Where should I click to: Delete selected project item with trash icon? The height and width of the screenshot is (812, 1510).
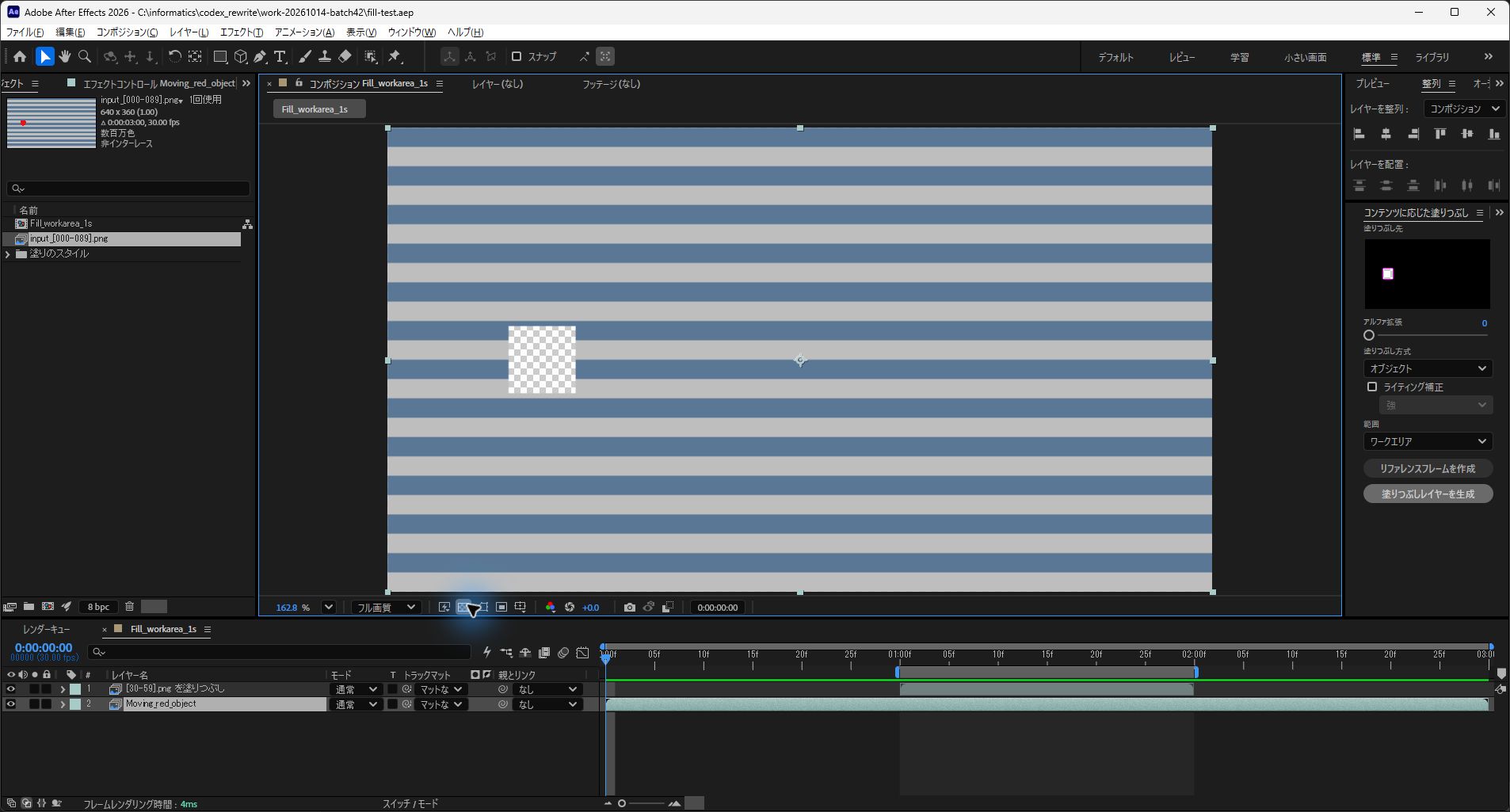129,607
